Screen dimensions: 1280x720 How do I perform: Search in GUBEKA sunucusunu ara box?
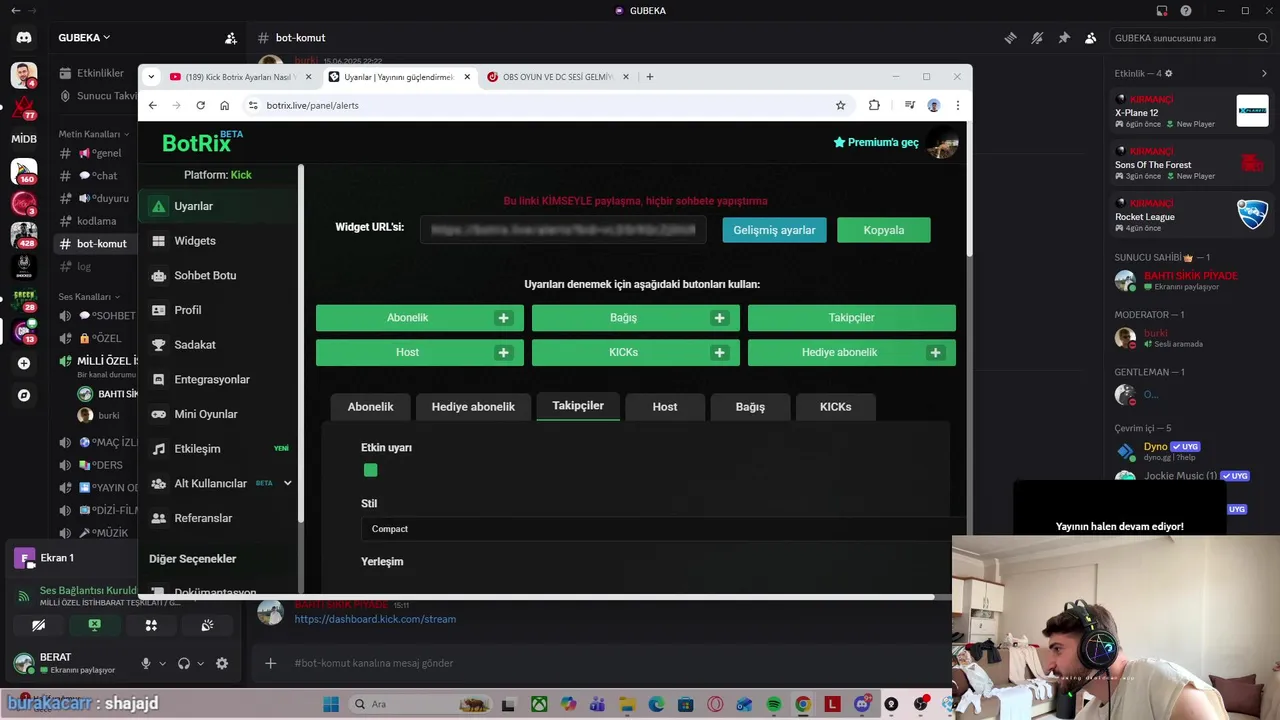(x=1190, y=38)
